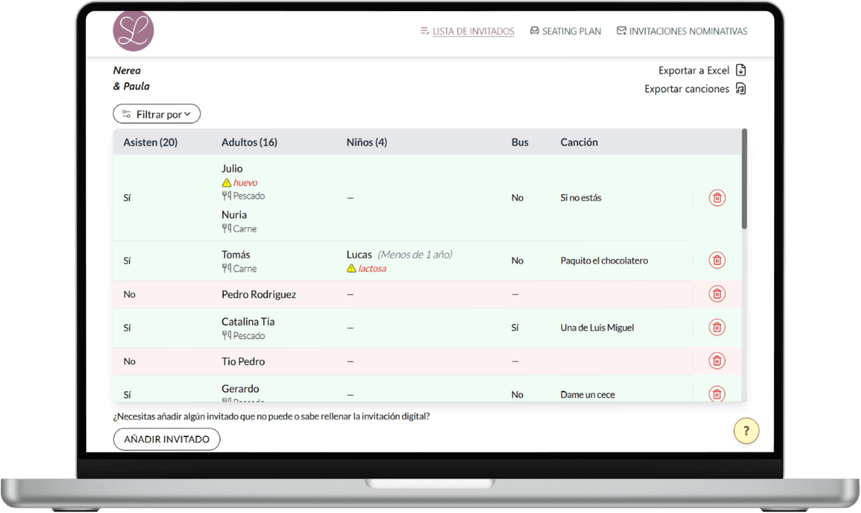Click the envelope icon beside Invitaciones Nominativas
Screen dimensions: 861x513
(621, 31)
